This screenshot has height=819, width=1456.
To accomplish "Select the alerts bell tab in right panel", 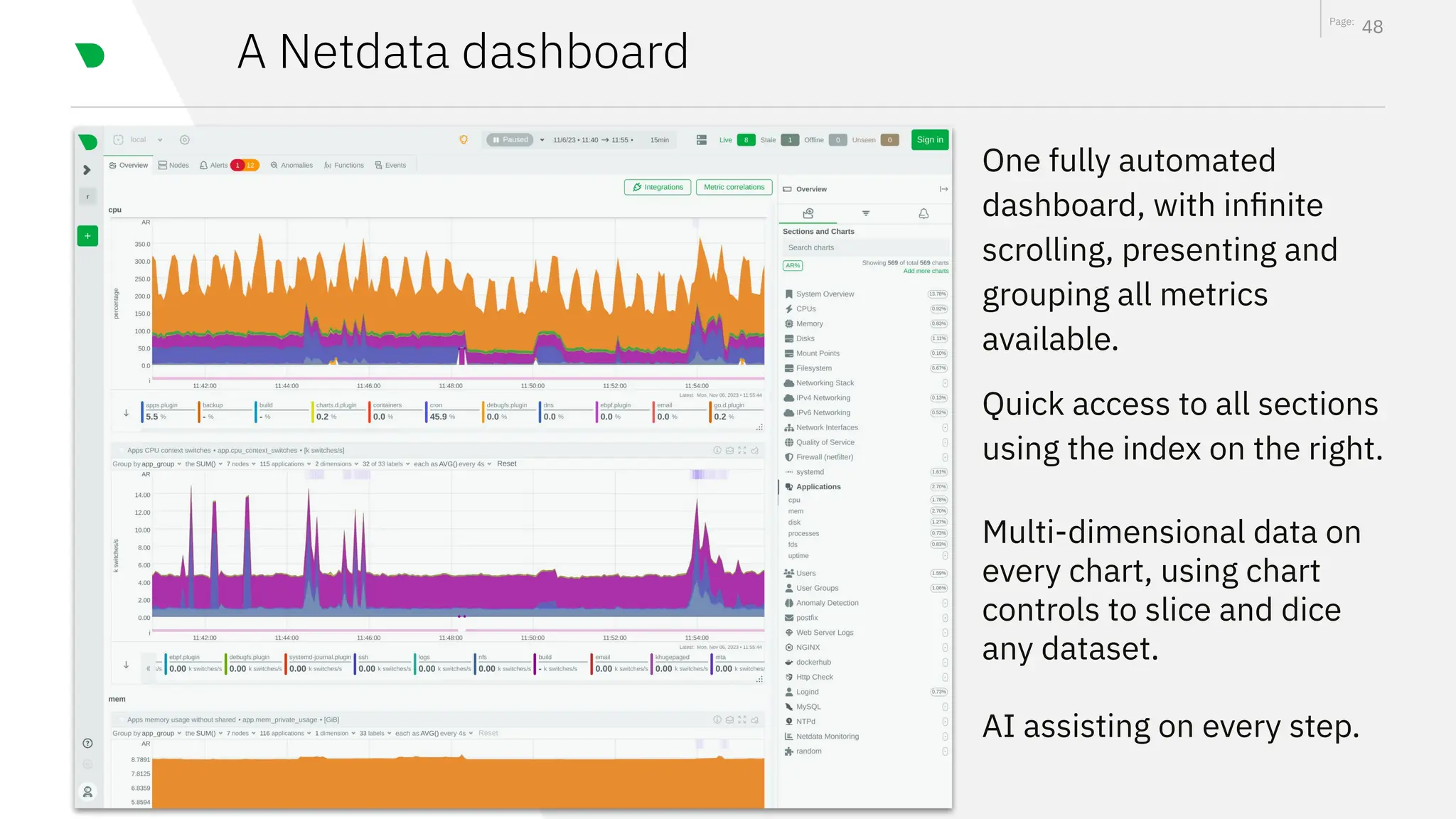I will point(924,213).
